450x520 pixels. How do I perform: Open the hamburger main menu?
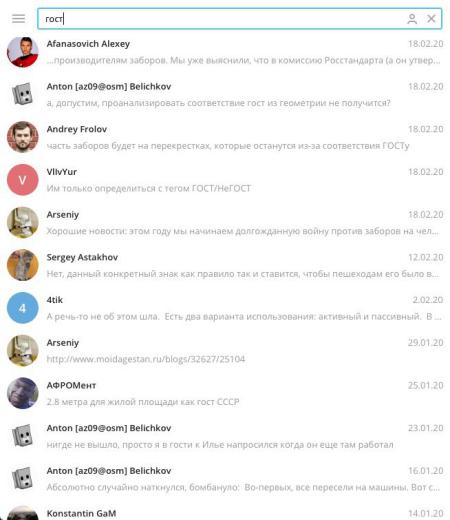18,19
